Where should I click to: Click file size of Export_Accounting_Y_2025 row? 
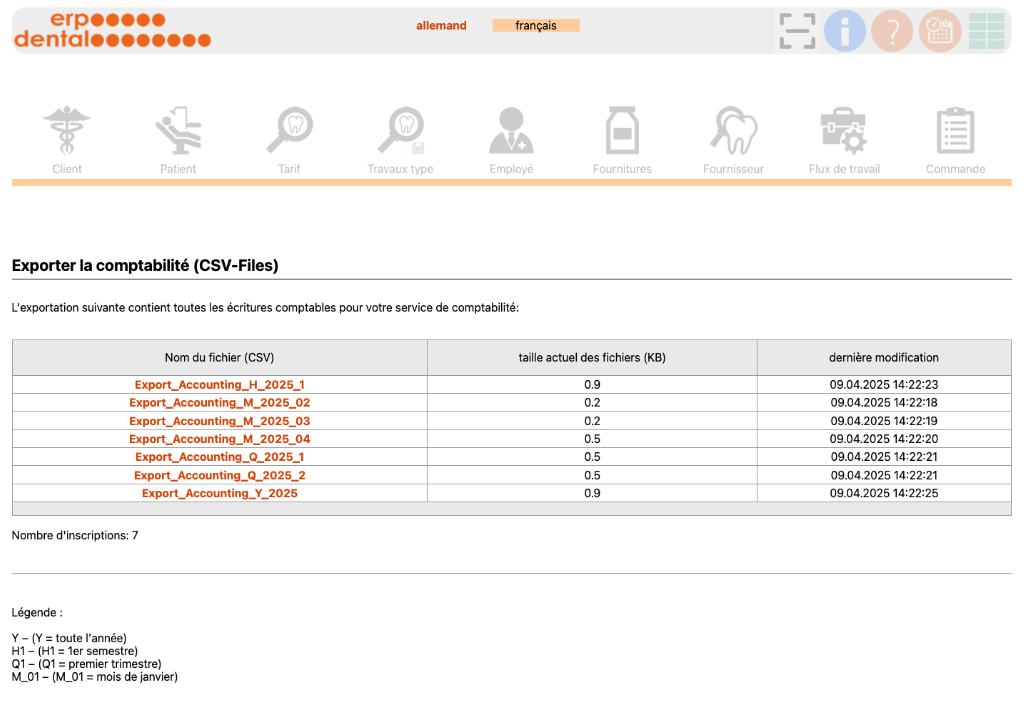coord(592,493)
